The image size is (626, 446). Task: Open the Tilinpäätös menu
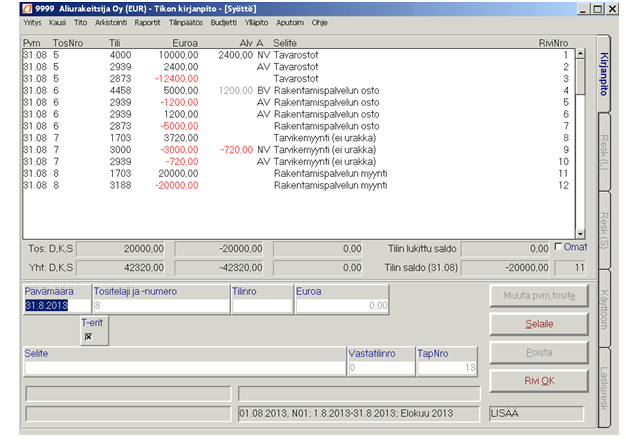click(x=186, y=23)
